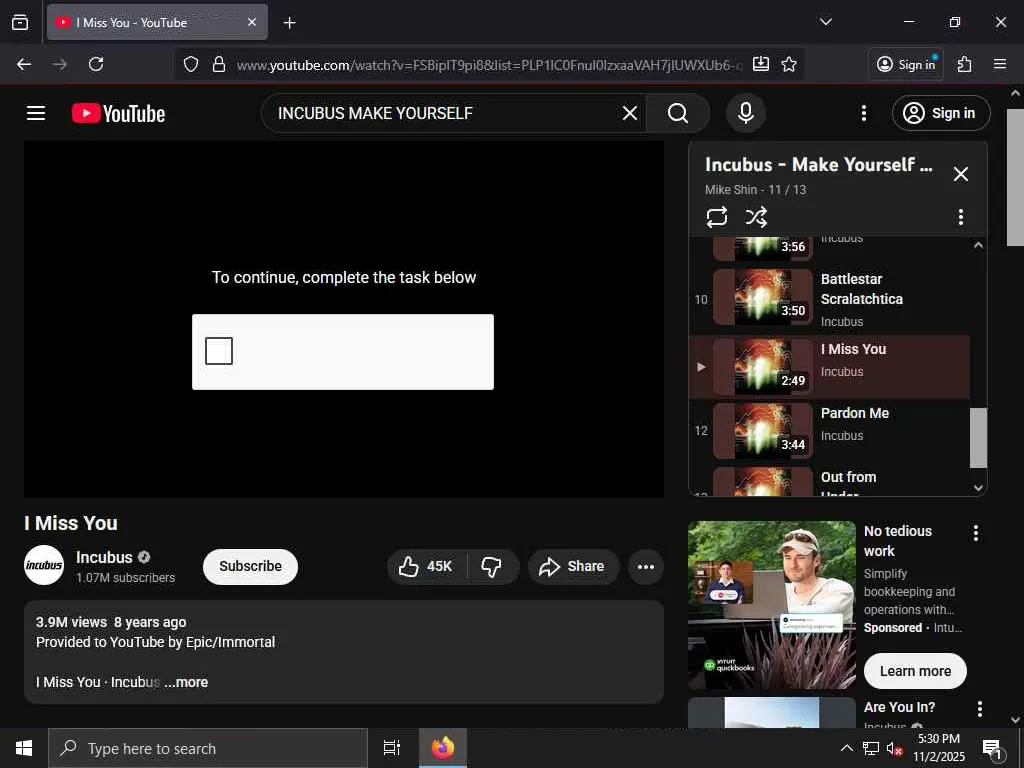The image size is (1024, 768).
Task: Click playlist scroll up arrow
Action: (x=978, y=246)
